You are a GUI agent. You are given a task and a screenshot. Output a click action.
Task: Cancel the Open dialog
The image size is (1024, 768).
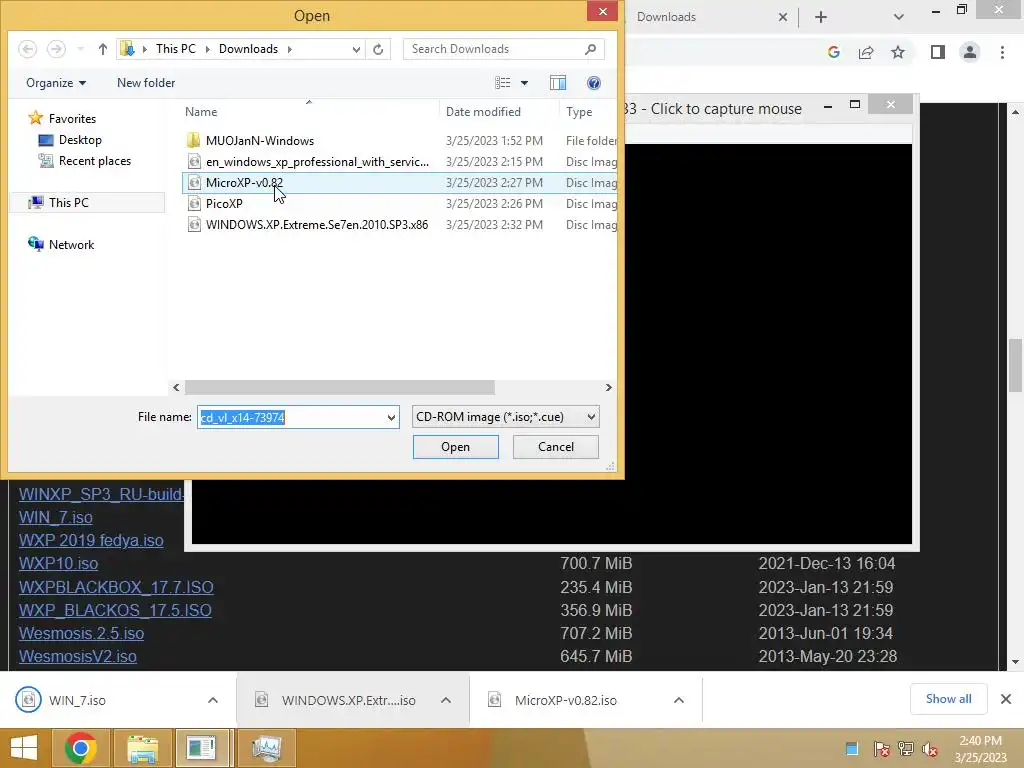pyautogui.click(x=556, y=447)
